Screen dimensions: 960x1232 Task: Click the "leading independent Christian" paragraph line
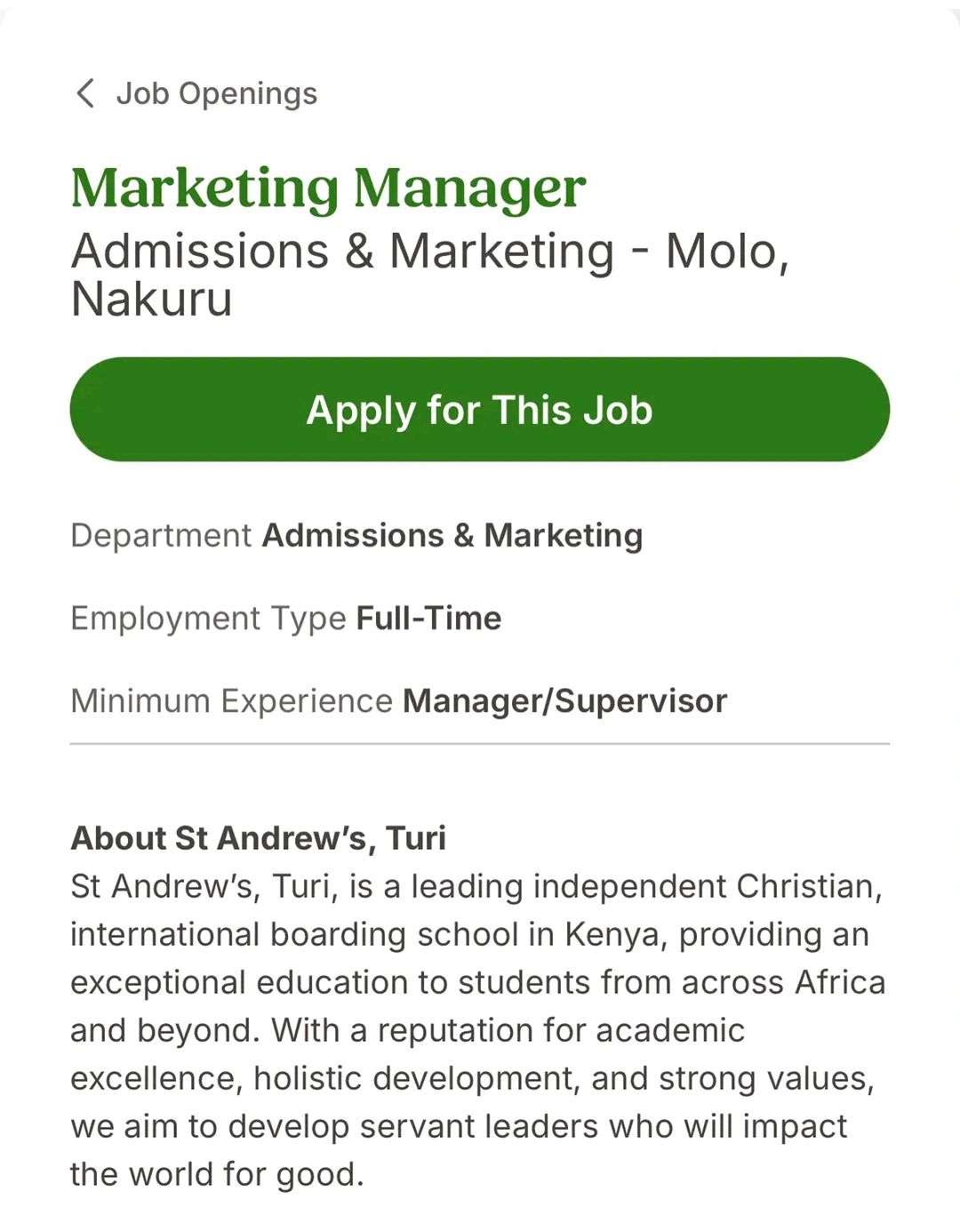476,886
